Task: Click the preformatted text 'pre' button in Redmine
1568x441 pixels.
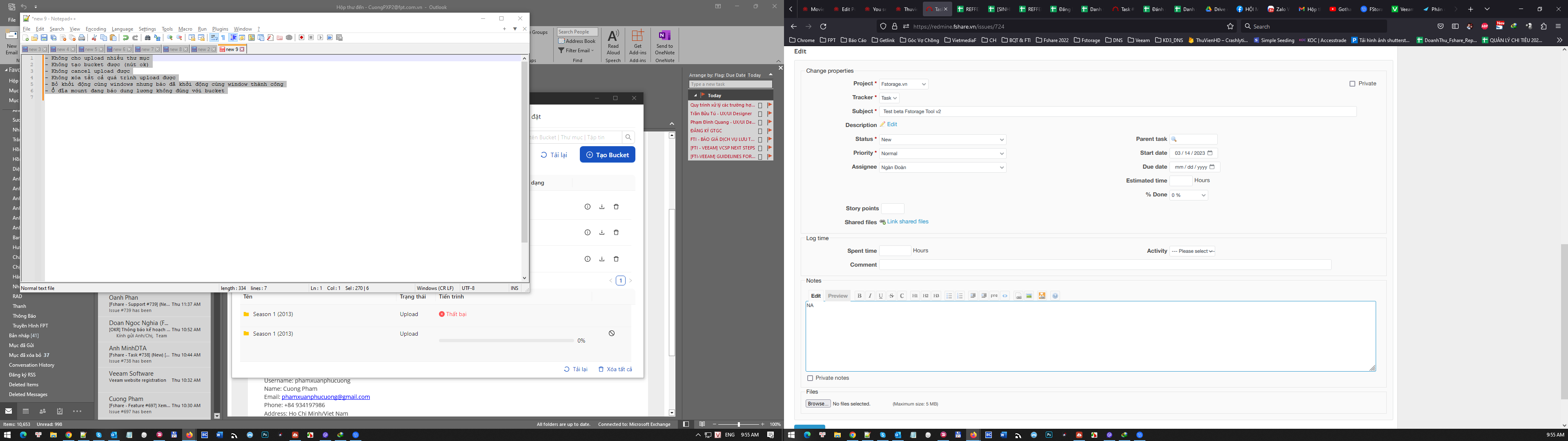Action: click(995, 296)
